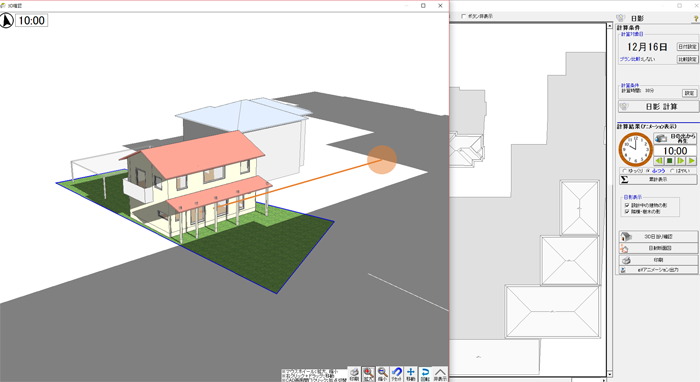Click the blue reset view arrow icon
This screenshot has height=382, width=700.
397,374
